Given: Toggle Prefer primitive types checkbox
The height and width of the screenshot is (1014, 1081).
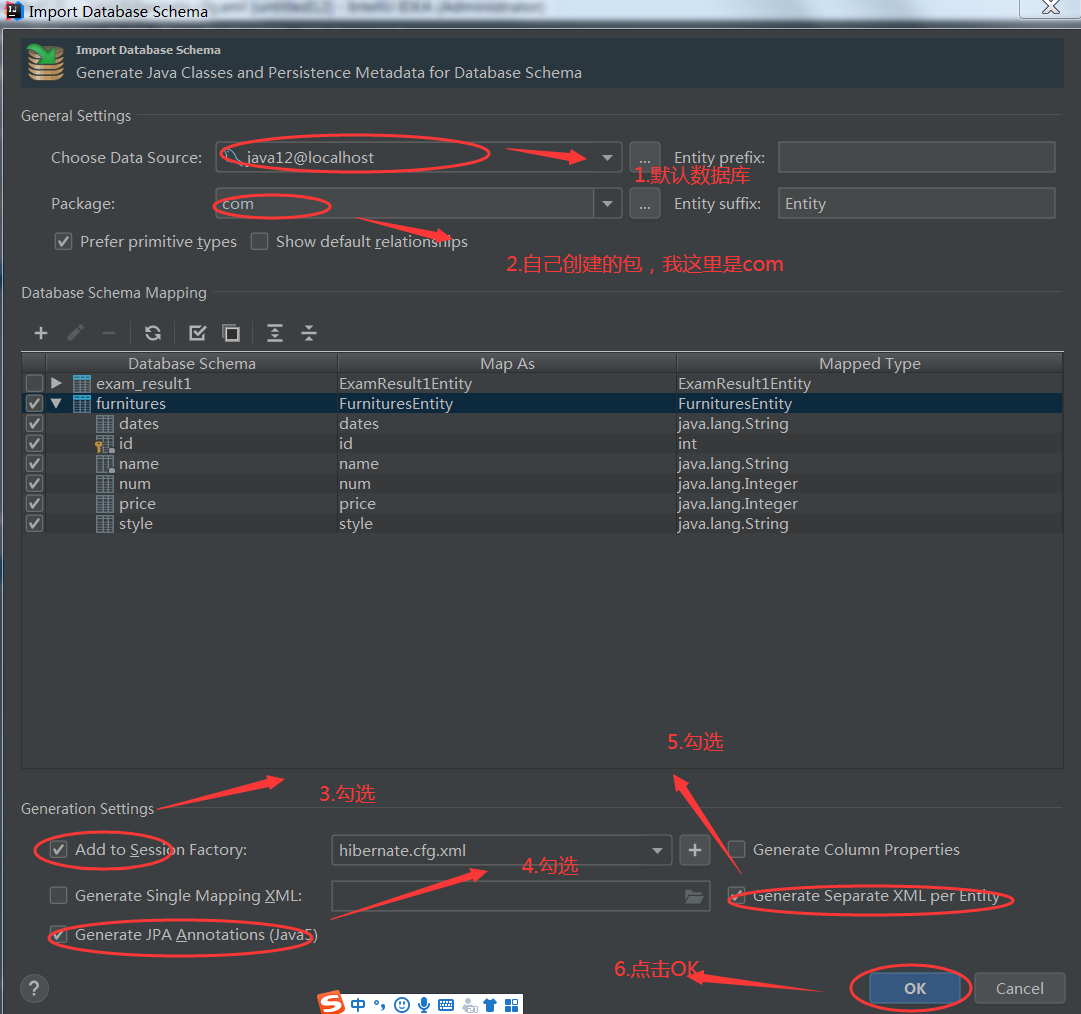Looking at the screenshot, I should coord(63,242).
